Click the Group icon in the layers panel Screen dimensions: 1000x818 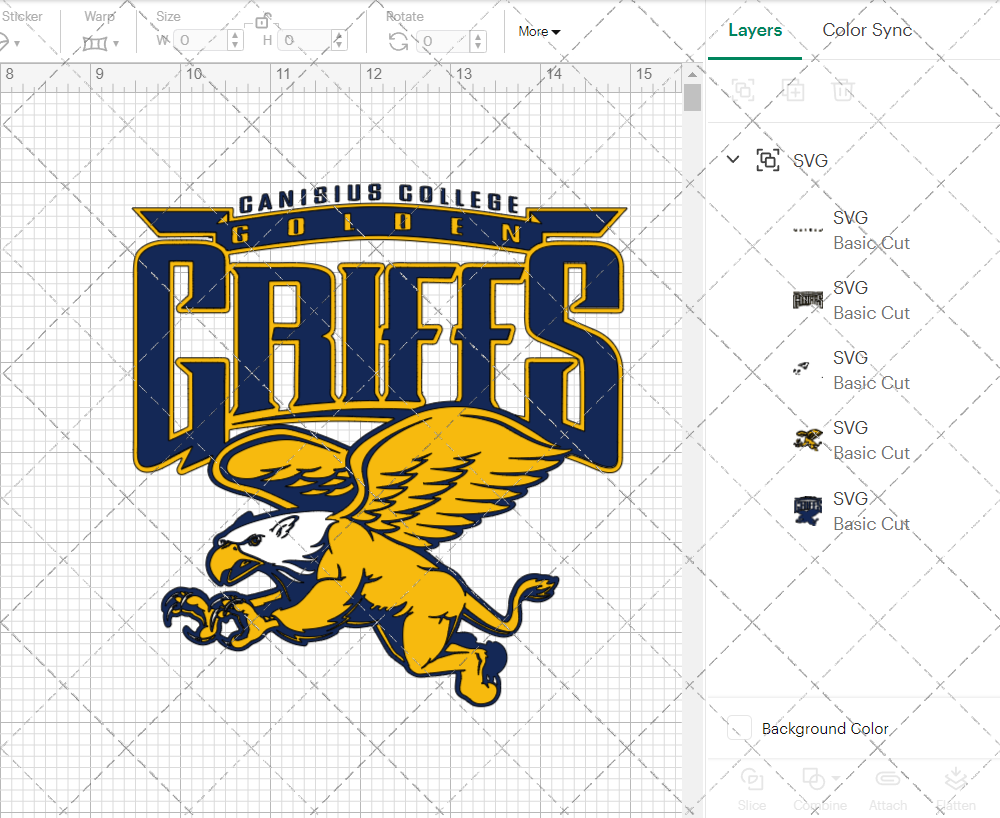[x=768, y=159]
